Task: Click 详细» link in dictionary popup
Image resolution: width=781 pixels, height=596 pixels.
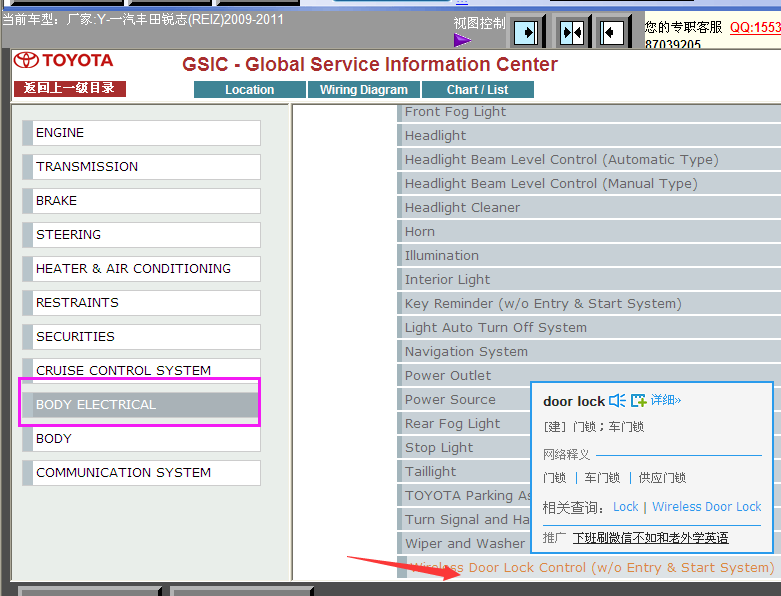Action: pyautogui.click(x=666, y=400)
